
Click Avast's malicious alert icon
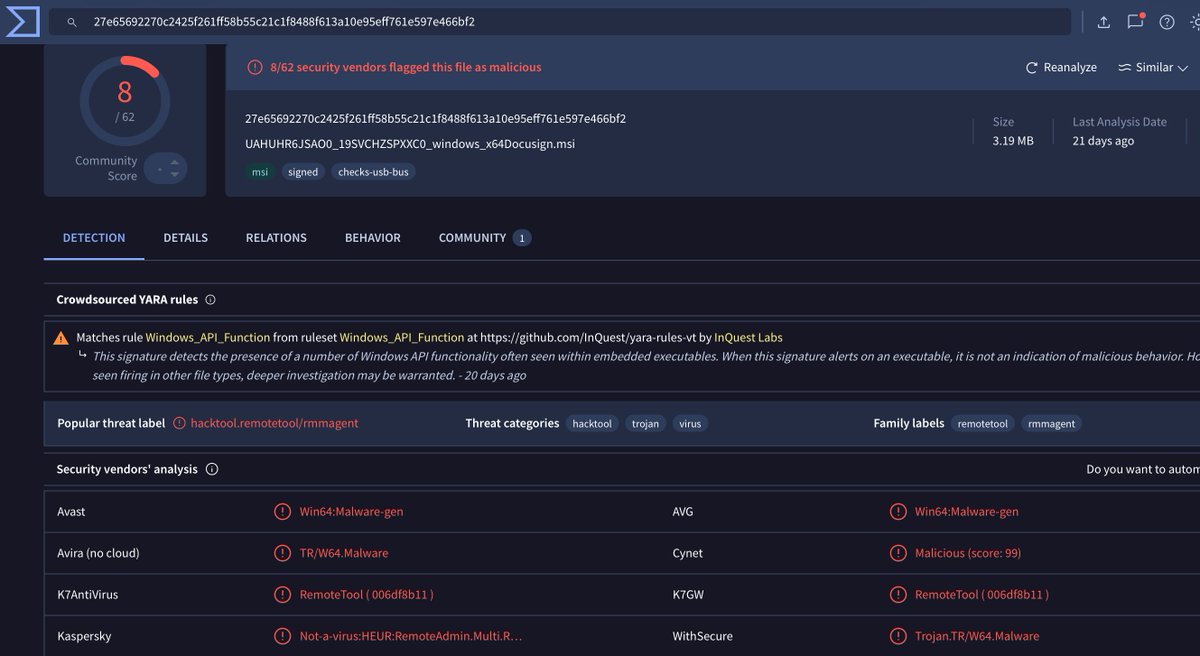(283, 512)
